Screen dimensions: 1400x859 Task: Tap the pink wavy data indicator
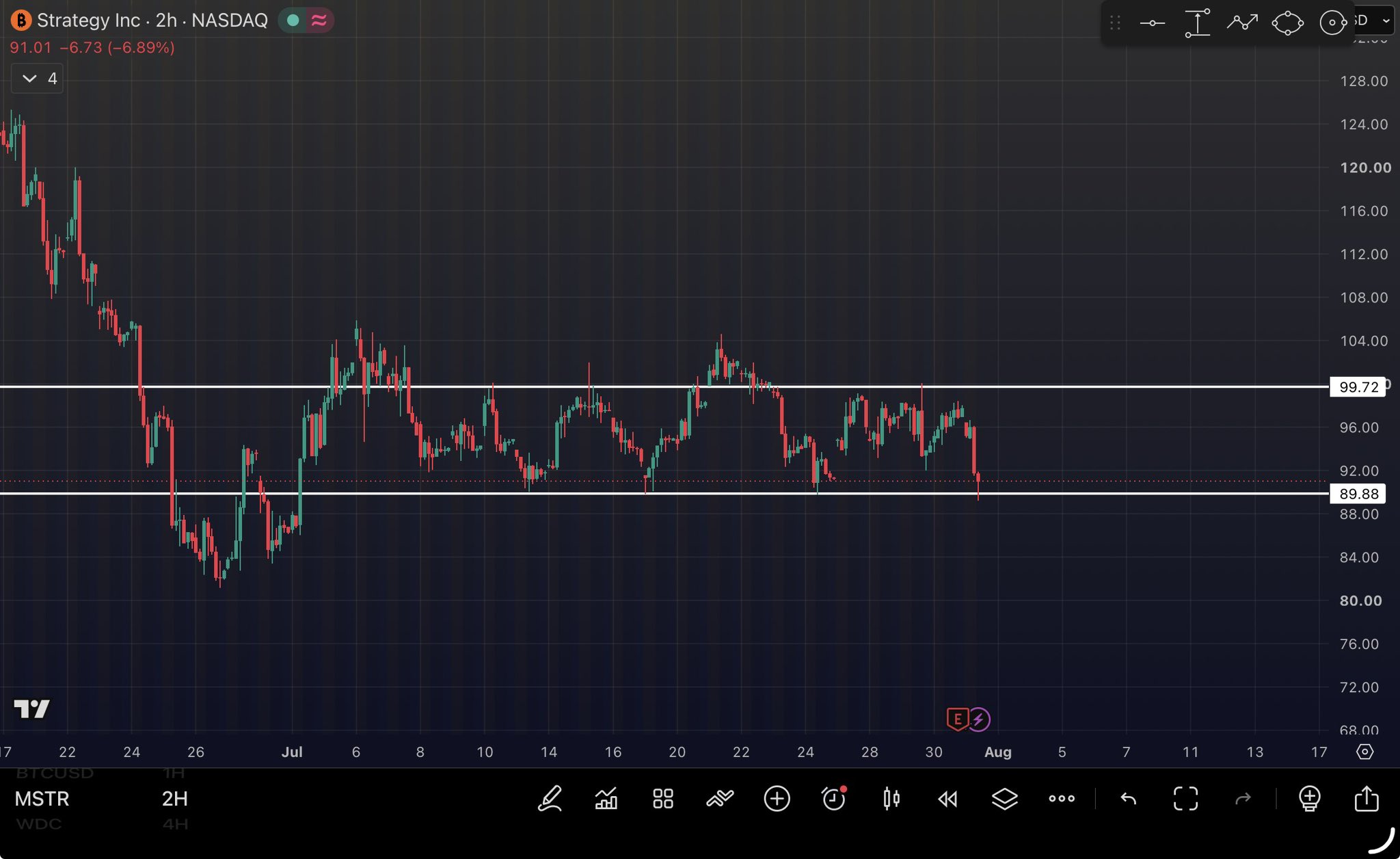319,21
